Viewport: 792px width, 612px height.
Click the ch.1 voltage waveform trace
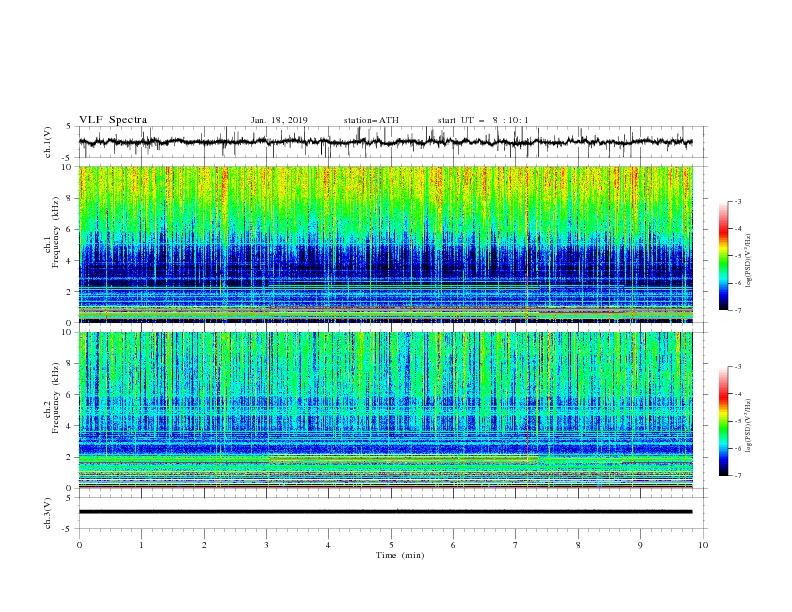(x=385, y=142)
